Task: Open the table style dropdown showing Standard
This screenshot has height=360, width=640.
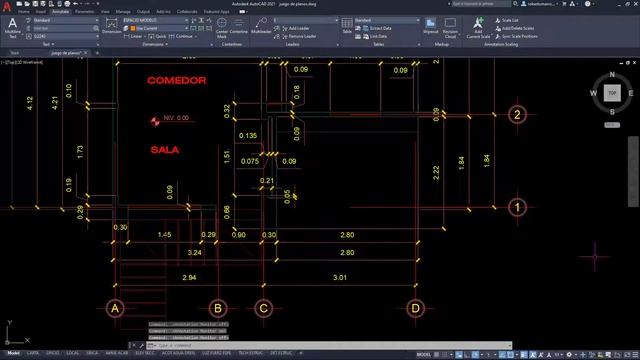Action: (x=387, y=20)
